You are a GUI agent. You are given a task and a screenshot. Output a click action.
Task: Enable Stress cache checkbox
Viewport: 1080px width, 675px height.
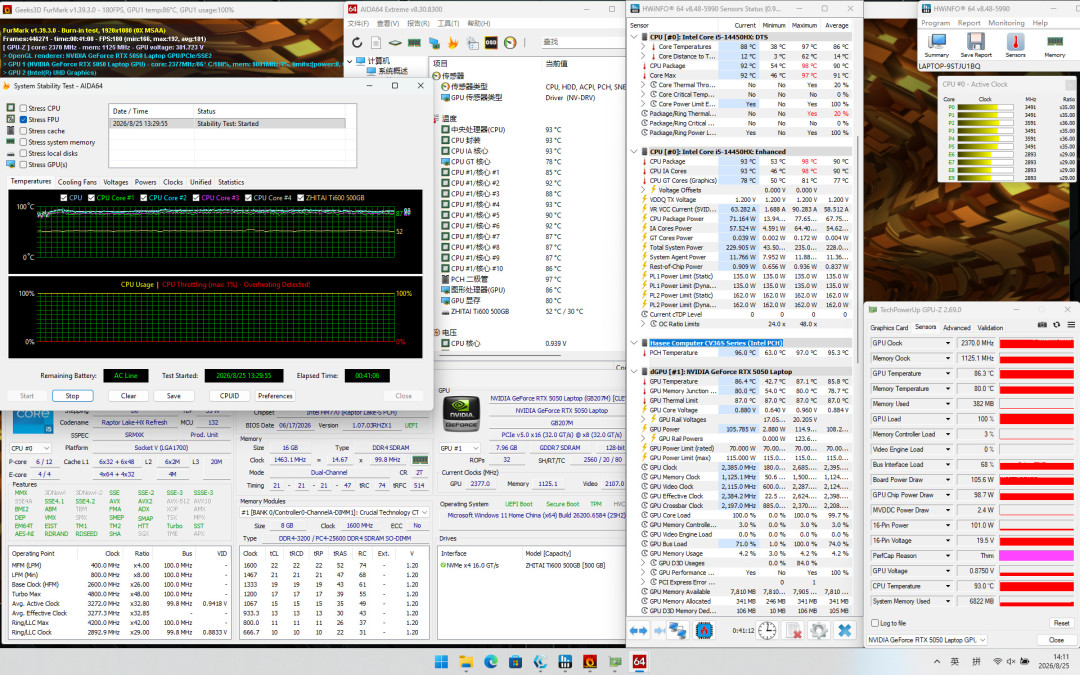(23, 131)
